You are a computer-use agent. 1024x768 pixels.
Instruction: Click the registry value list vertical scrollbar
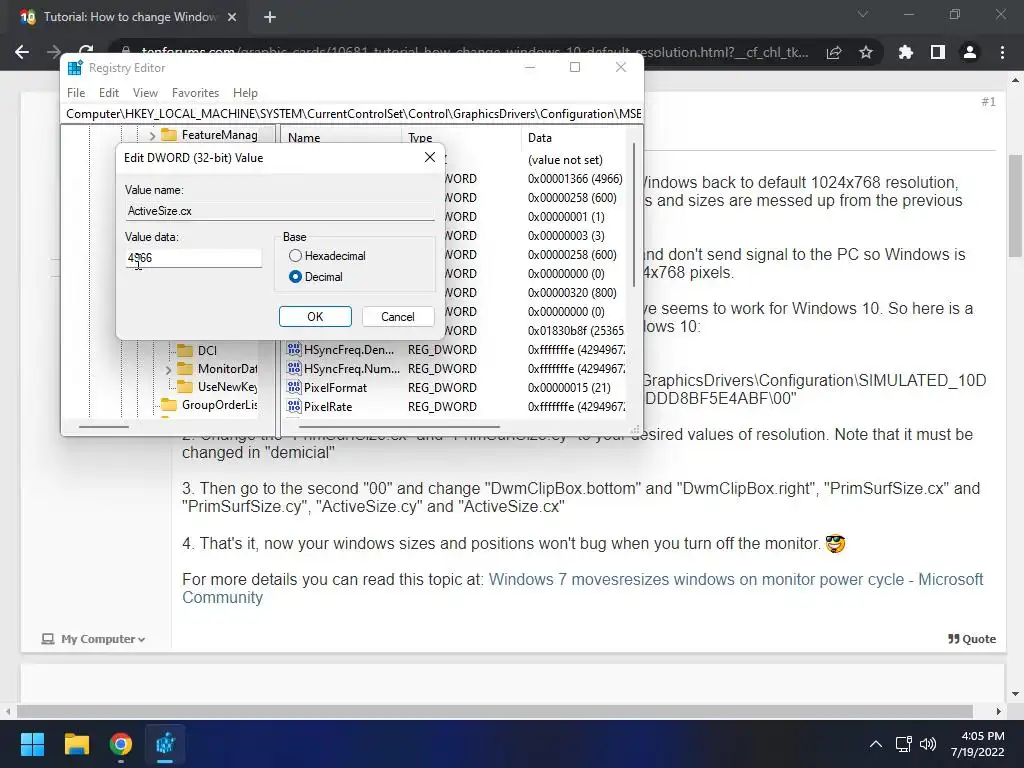[634, 216]
